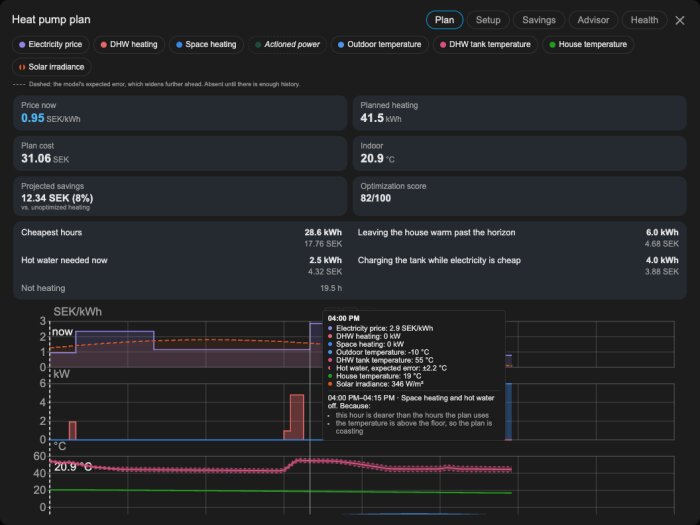Toggle the Space heating series
Screen dimensions: 700x525
coord(206,45)
